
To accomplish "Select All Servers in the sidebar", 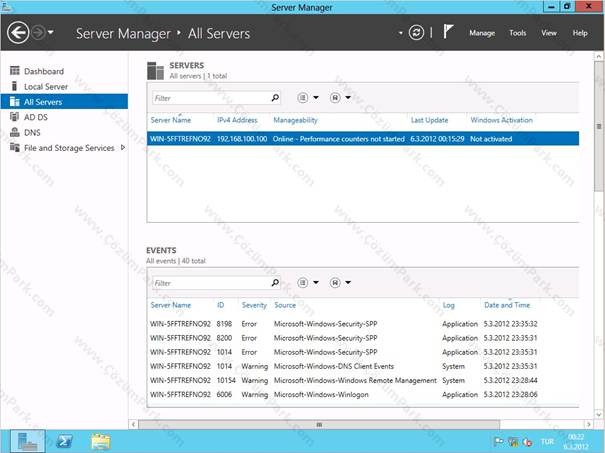I will tap(64, 102).
